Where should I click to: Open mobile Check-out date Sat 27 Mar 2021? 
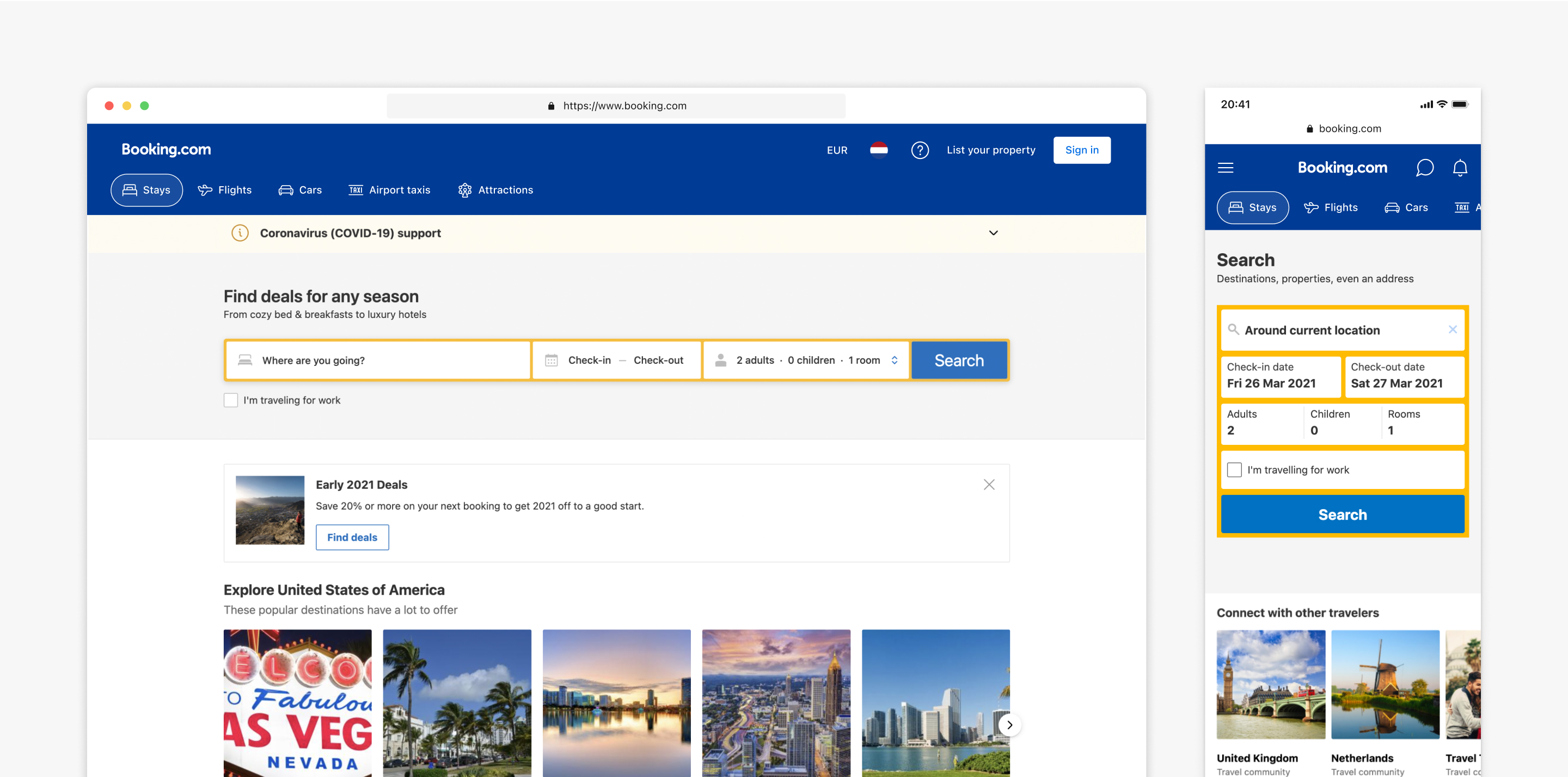pyautogui.click(x=1404, y=376)
